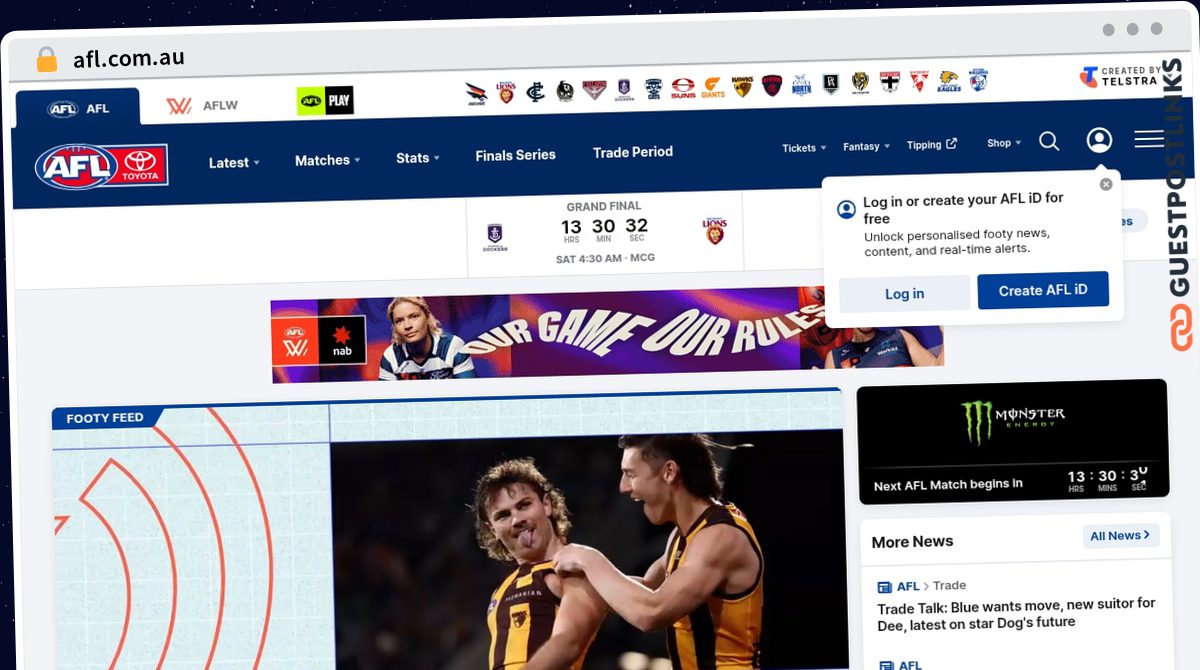Open the Hawthorn Hawks logo
This screenshot has width=1200, height=670.
742,87
